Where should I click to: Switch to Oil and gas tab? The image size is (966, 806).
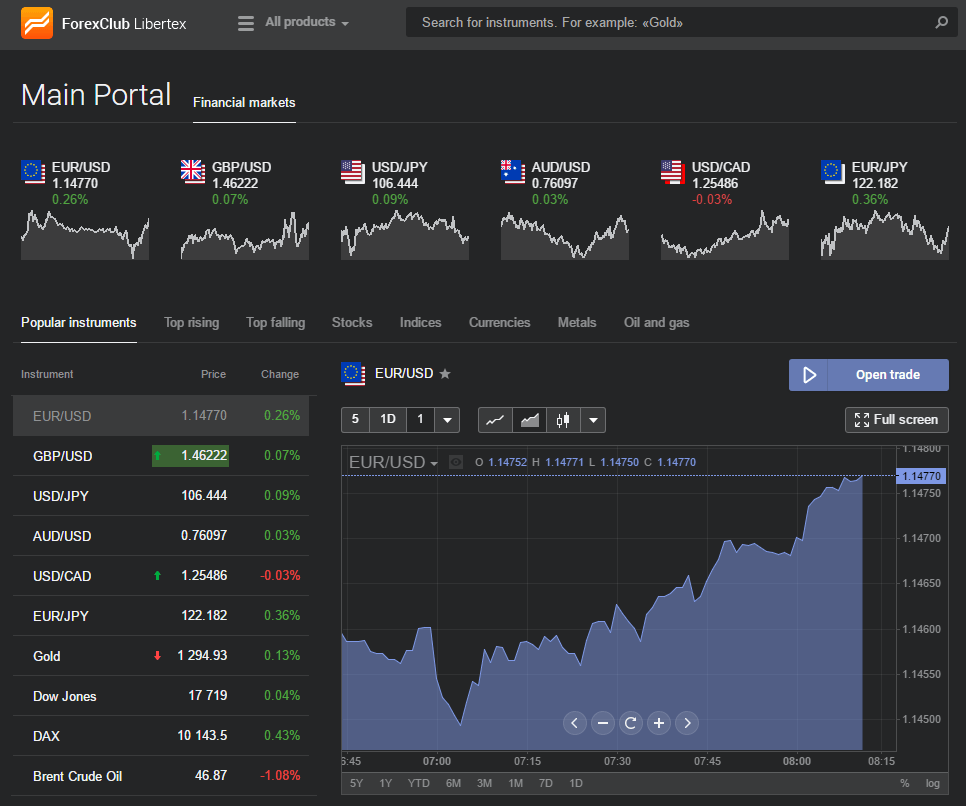click(x=656, y=323)
